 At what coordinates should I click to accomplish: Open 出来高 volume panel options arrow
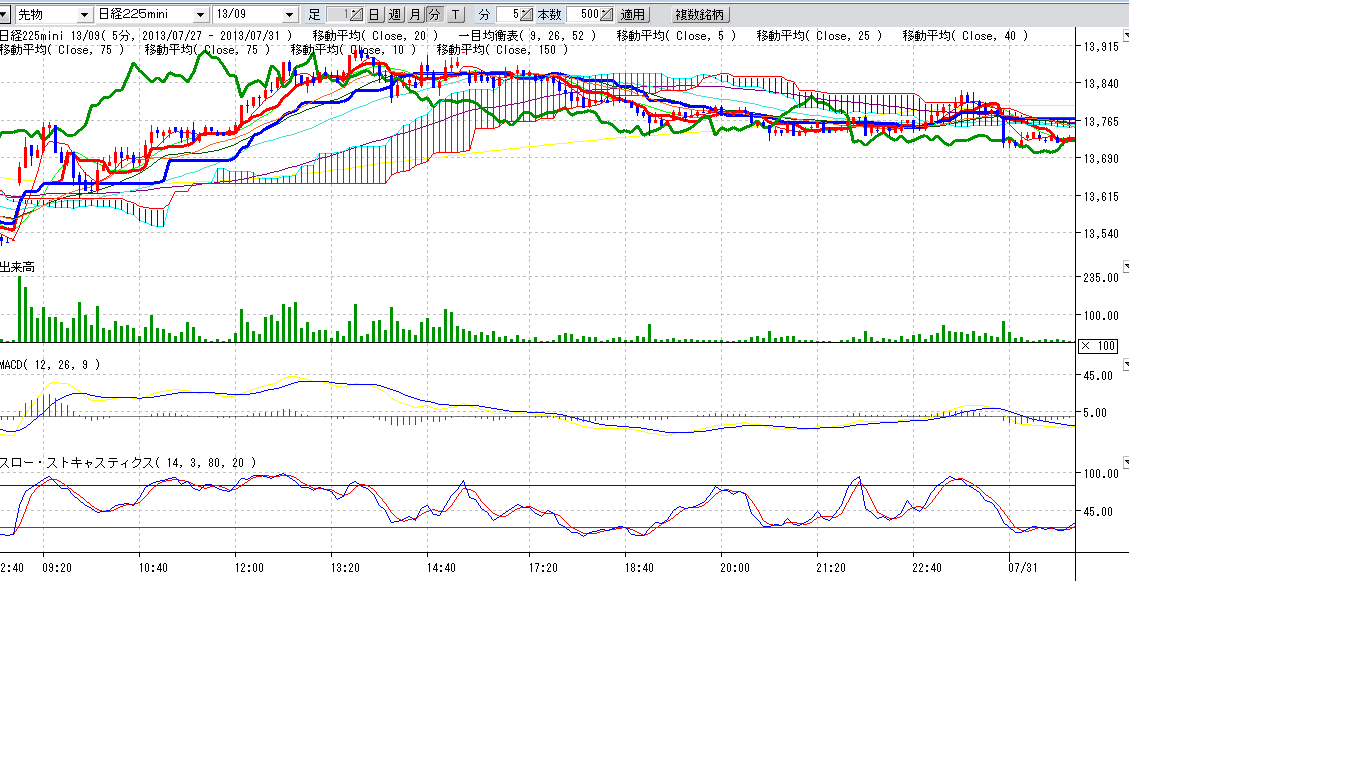click(1128, 267)
